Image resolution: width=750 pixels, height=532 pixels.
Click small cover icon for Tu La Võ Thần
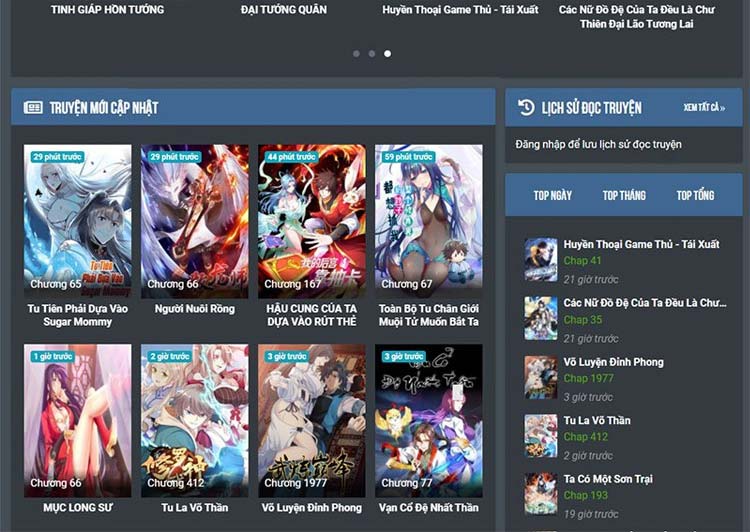coord(541,436)
